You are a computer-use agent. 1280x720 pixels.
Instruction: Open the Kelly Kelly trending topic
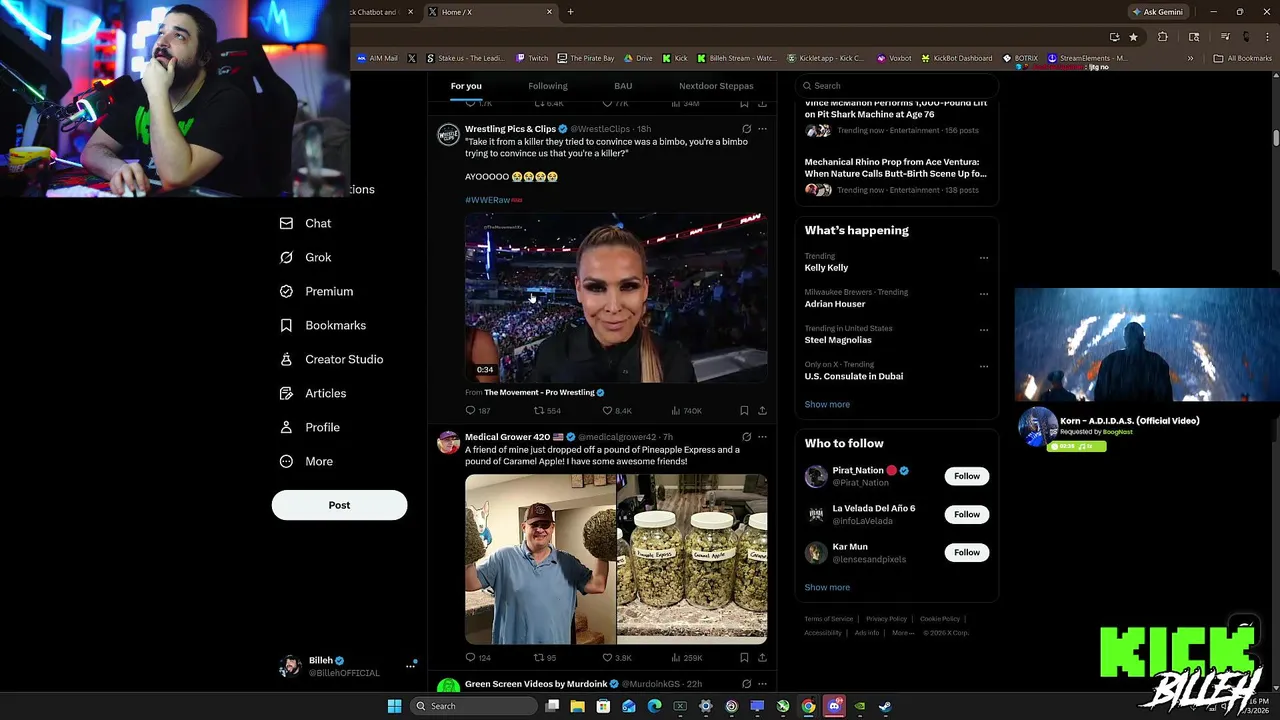(826, 268)
